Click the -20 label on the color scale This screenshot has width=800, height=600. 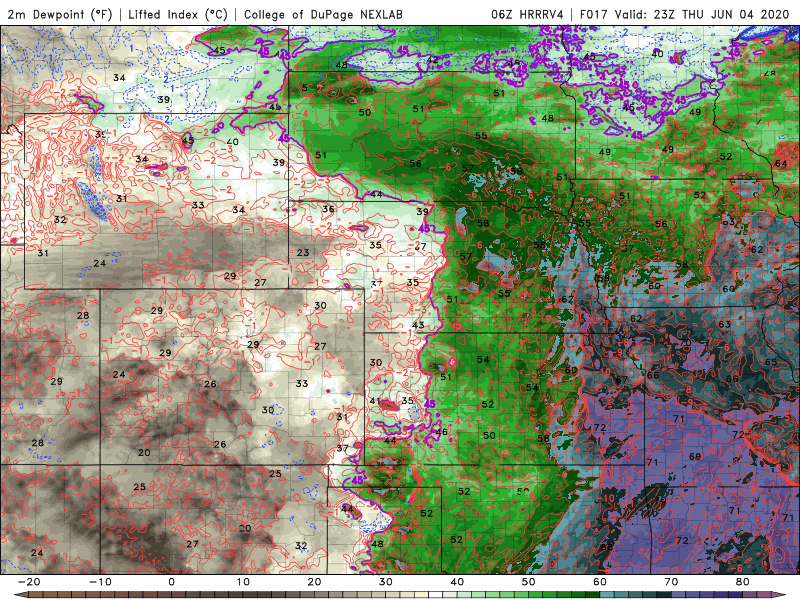tap(29, 582)
